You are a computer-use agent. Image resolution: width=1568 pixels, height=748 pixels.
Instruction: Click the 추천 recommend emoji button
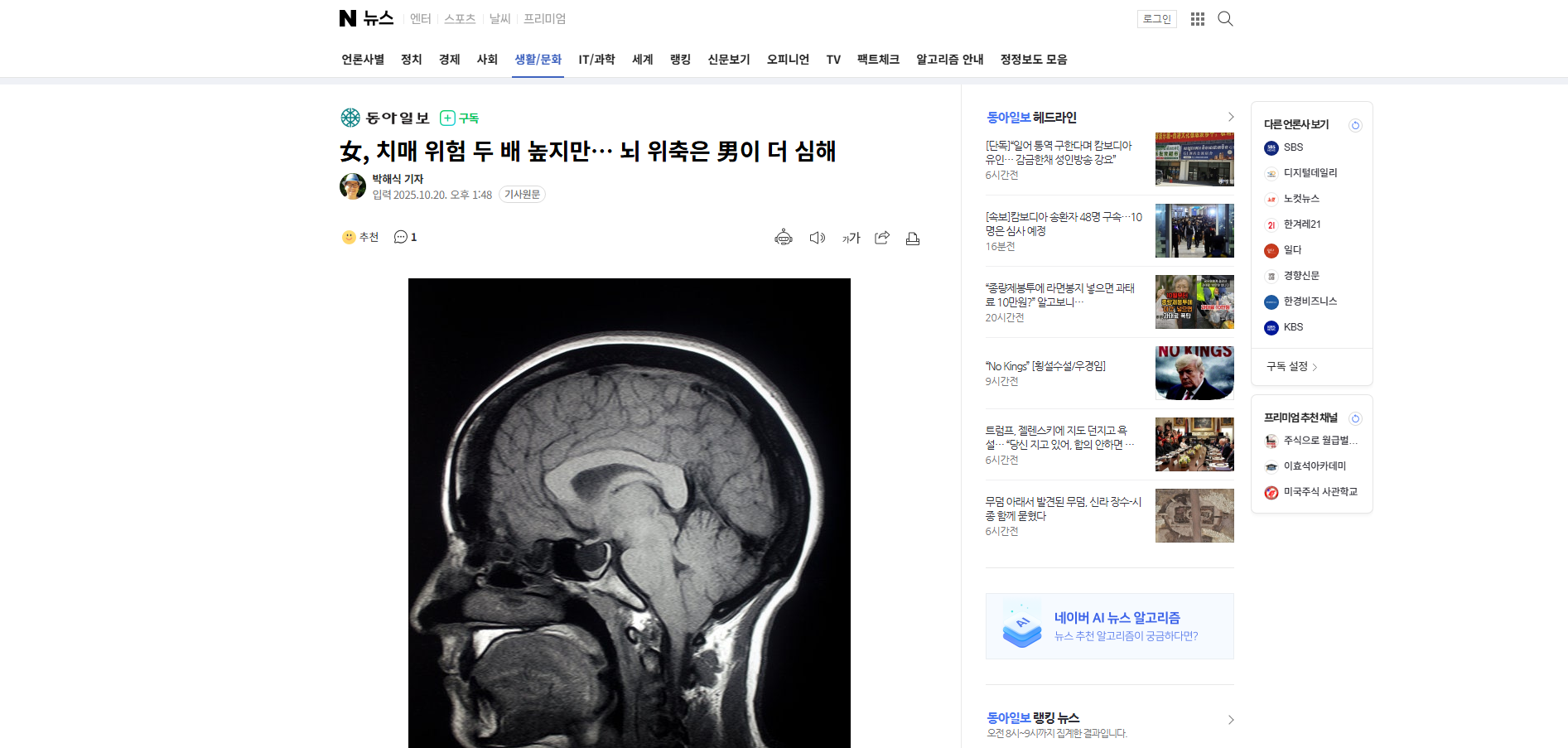(x=360, y=237)
